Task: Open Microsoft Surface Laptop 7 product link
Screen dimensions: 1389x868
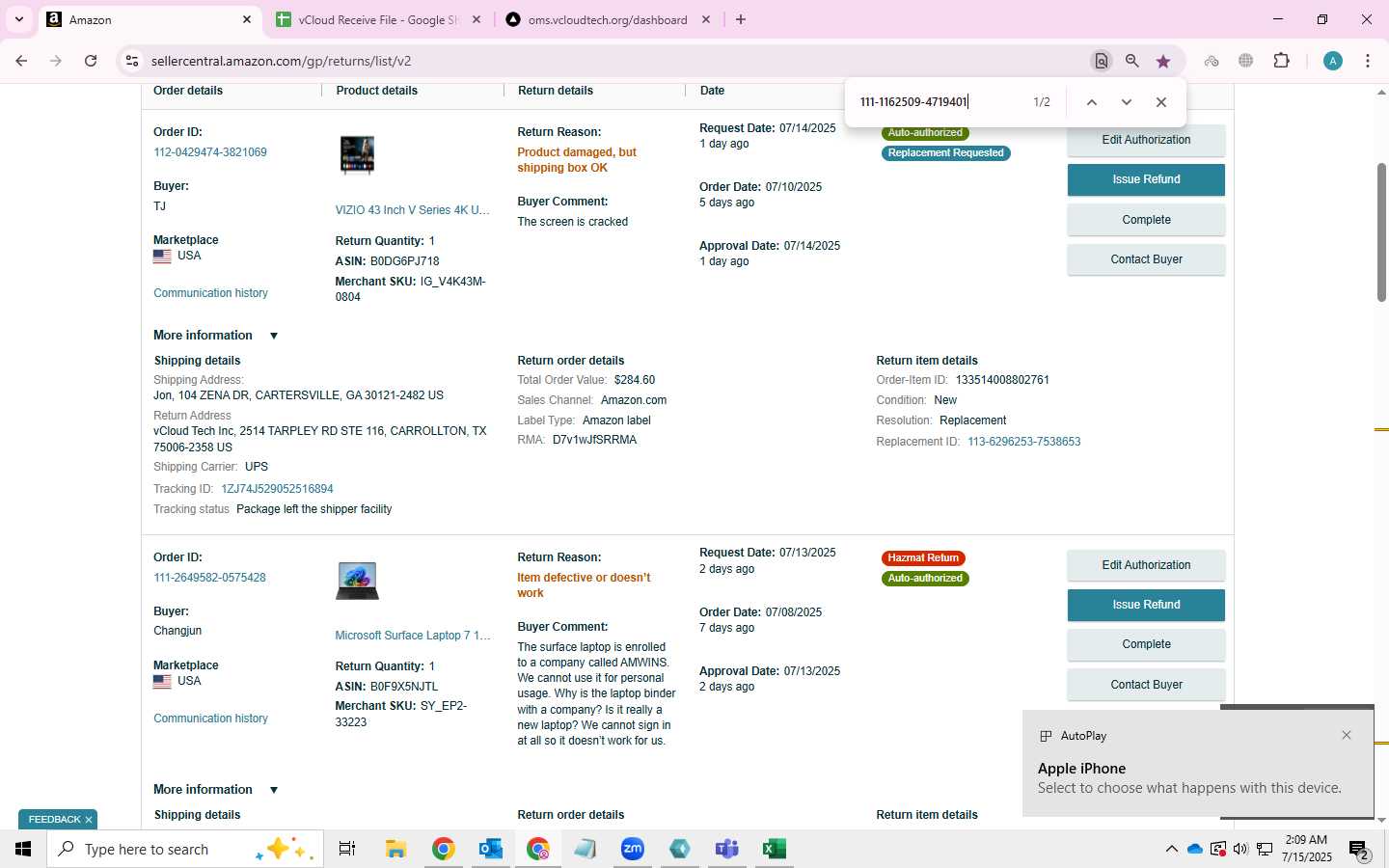Action: click(412, 636)
